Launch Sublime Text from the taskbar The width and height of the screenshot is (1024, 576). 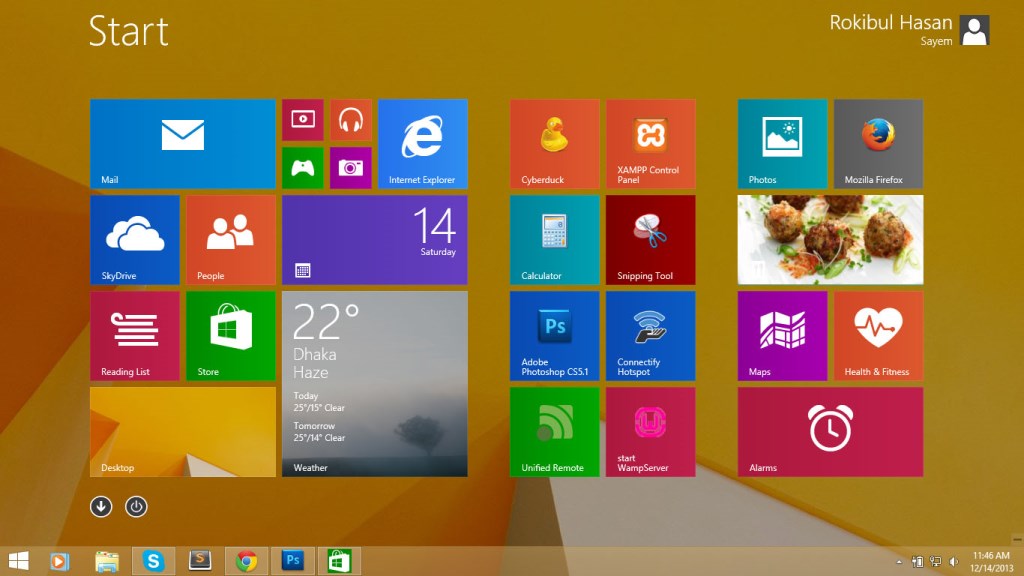click(200, 560)
